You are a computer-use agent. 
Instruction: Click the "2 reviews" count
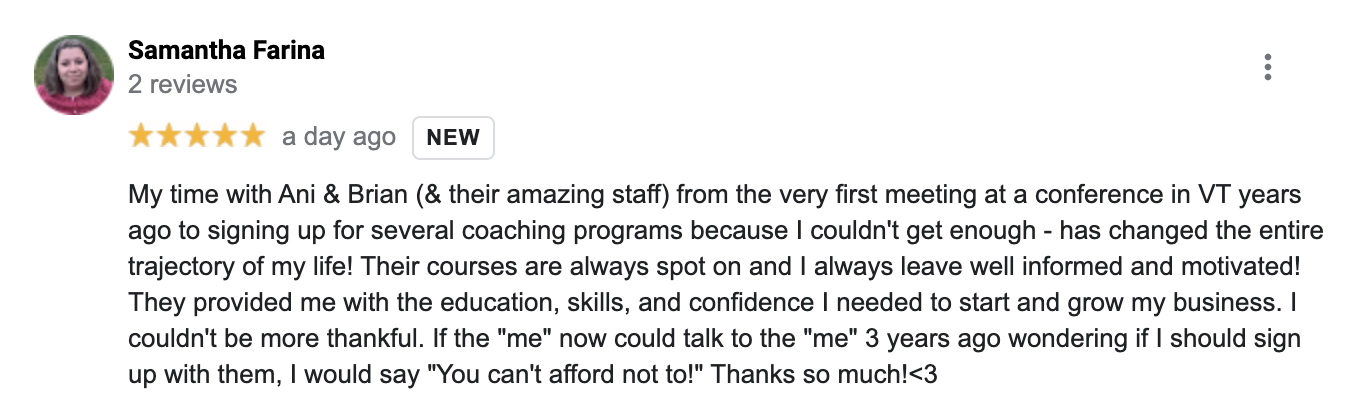[183, 84]
